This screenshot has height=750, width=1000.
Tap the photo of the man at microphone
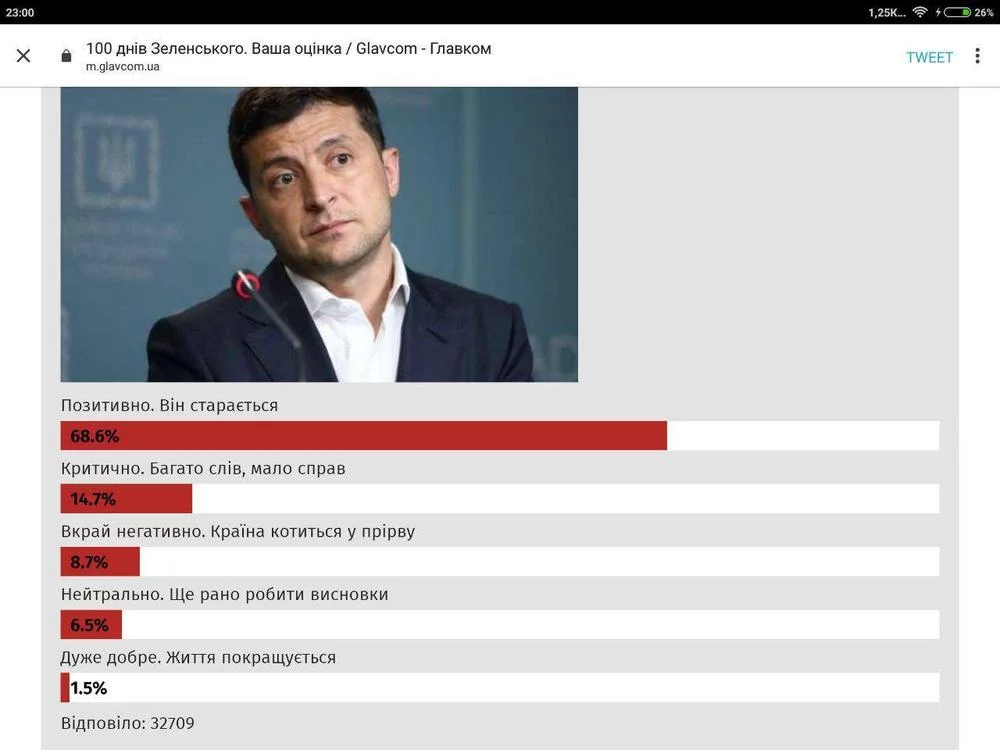[319, 234]
